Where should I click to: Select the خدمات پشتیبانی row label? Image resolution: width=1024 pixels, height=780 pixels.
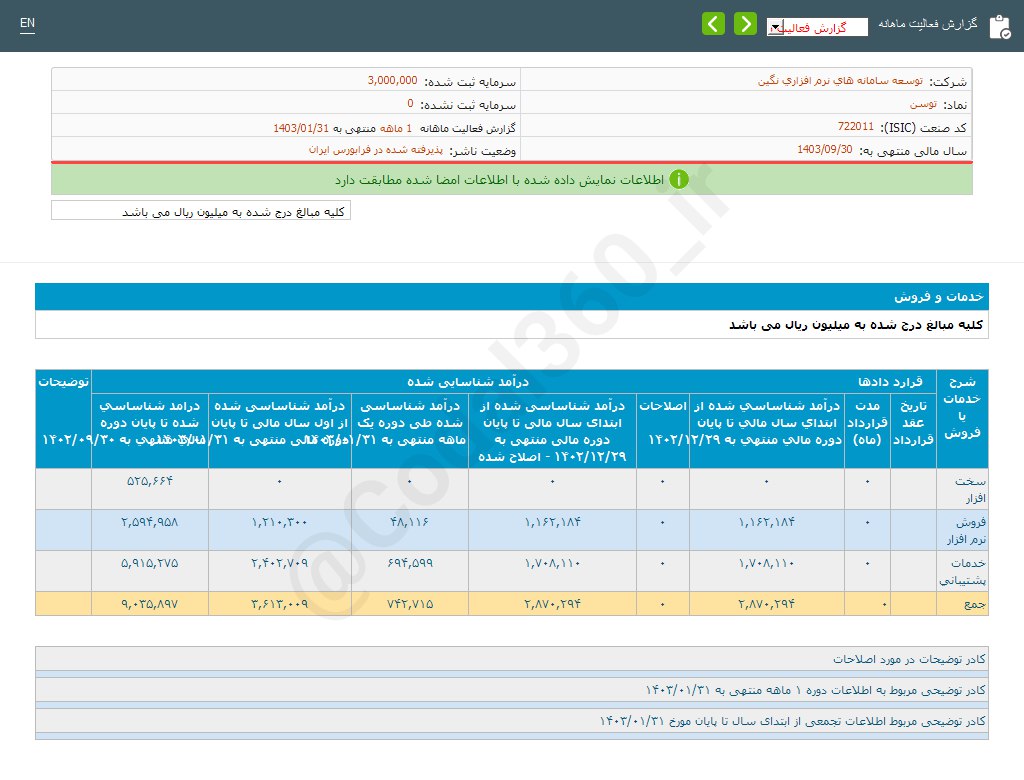pos(962,571)
